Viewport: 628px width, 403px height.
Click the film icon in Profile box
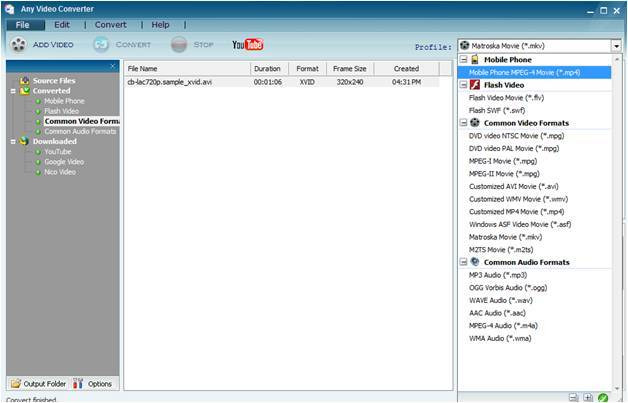point(465,45)
